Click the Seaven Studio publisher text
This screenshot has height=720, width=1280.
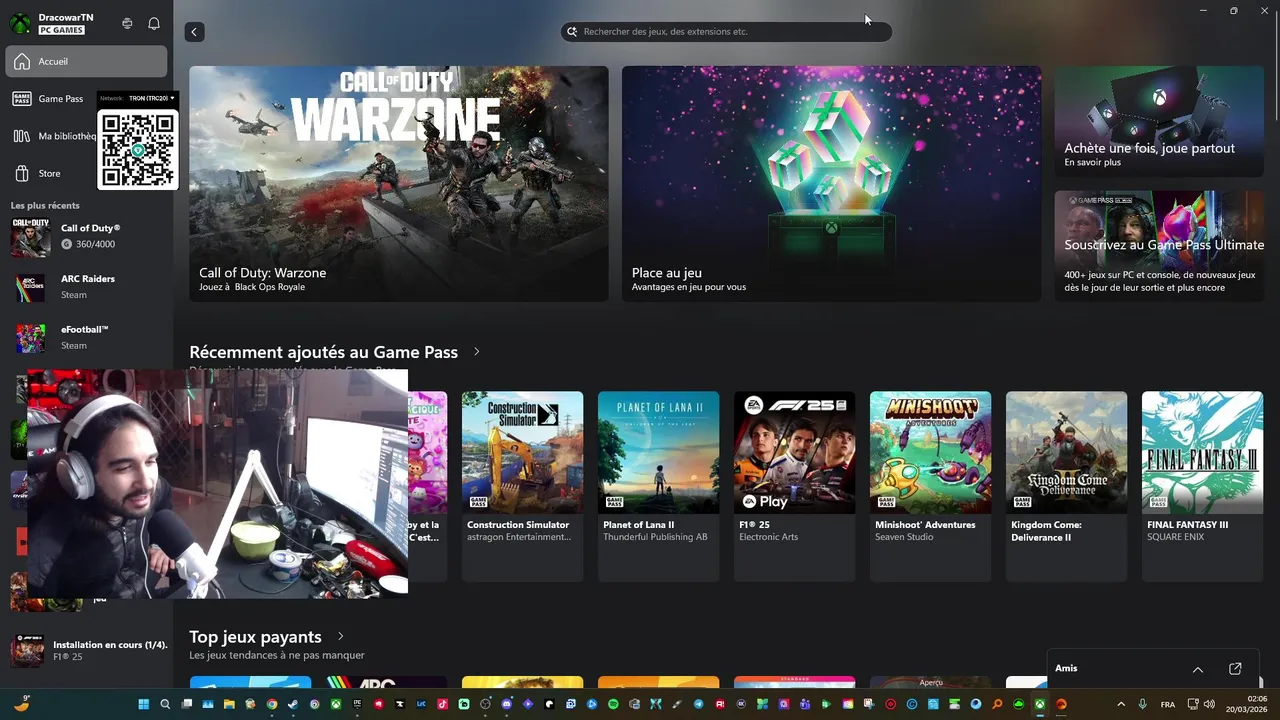904,537
